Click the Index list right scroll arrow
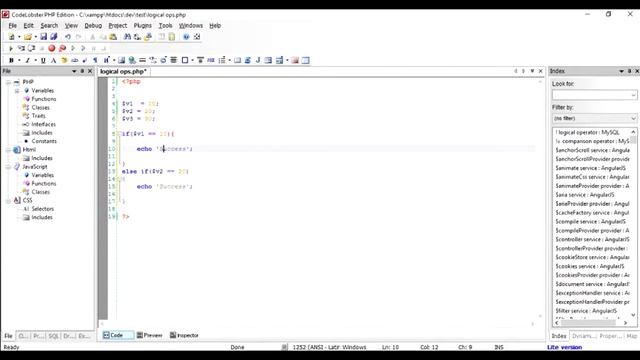The height and width of the screenshot is (360, 640). (x=625, y=322)
